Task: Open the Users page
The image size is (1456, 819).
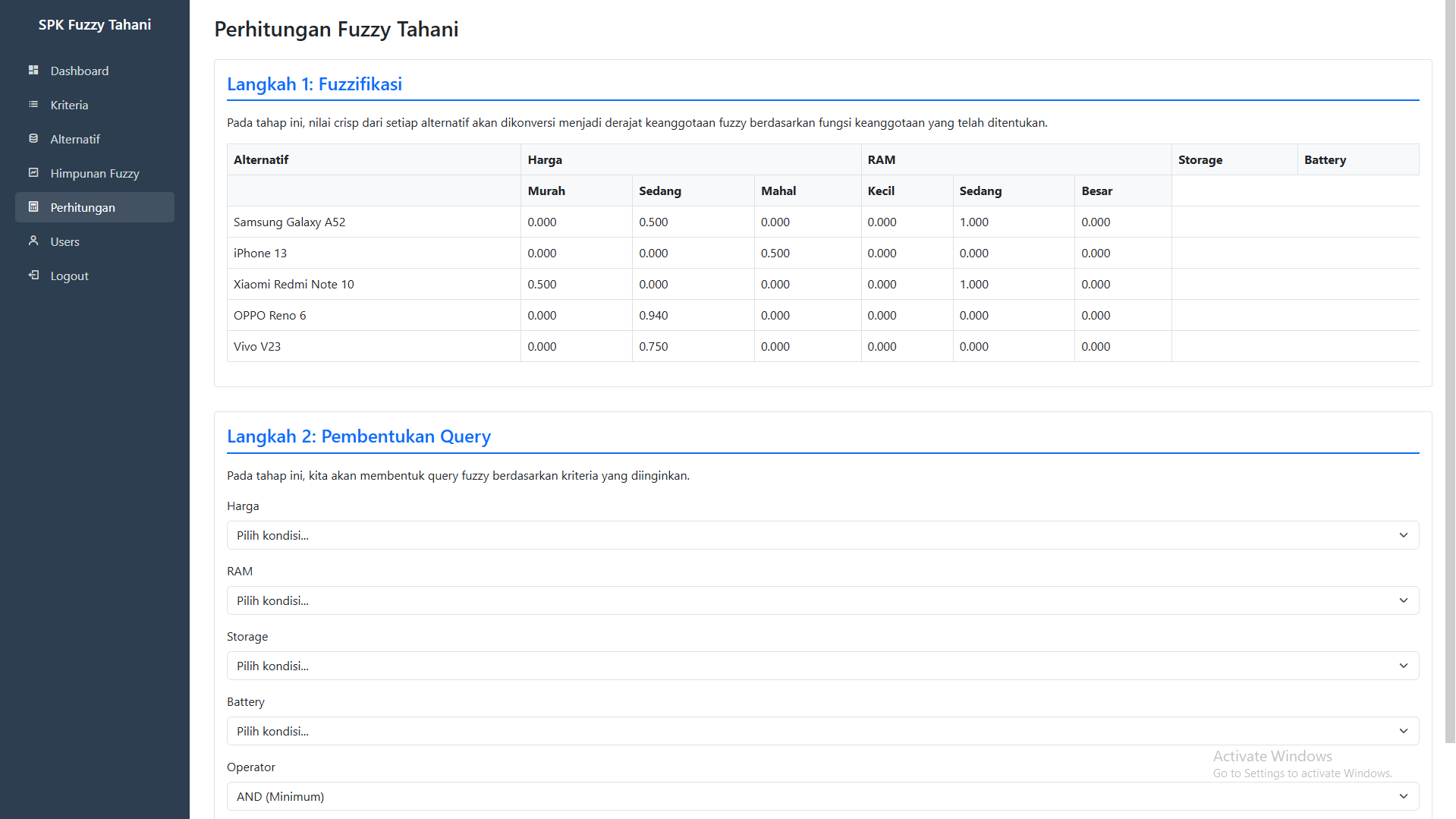Action: [x=95, y=241]
